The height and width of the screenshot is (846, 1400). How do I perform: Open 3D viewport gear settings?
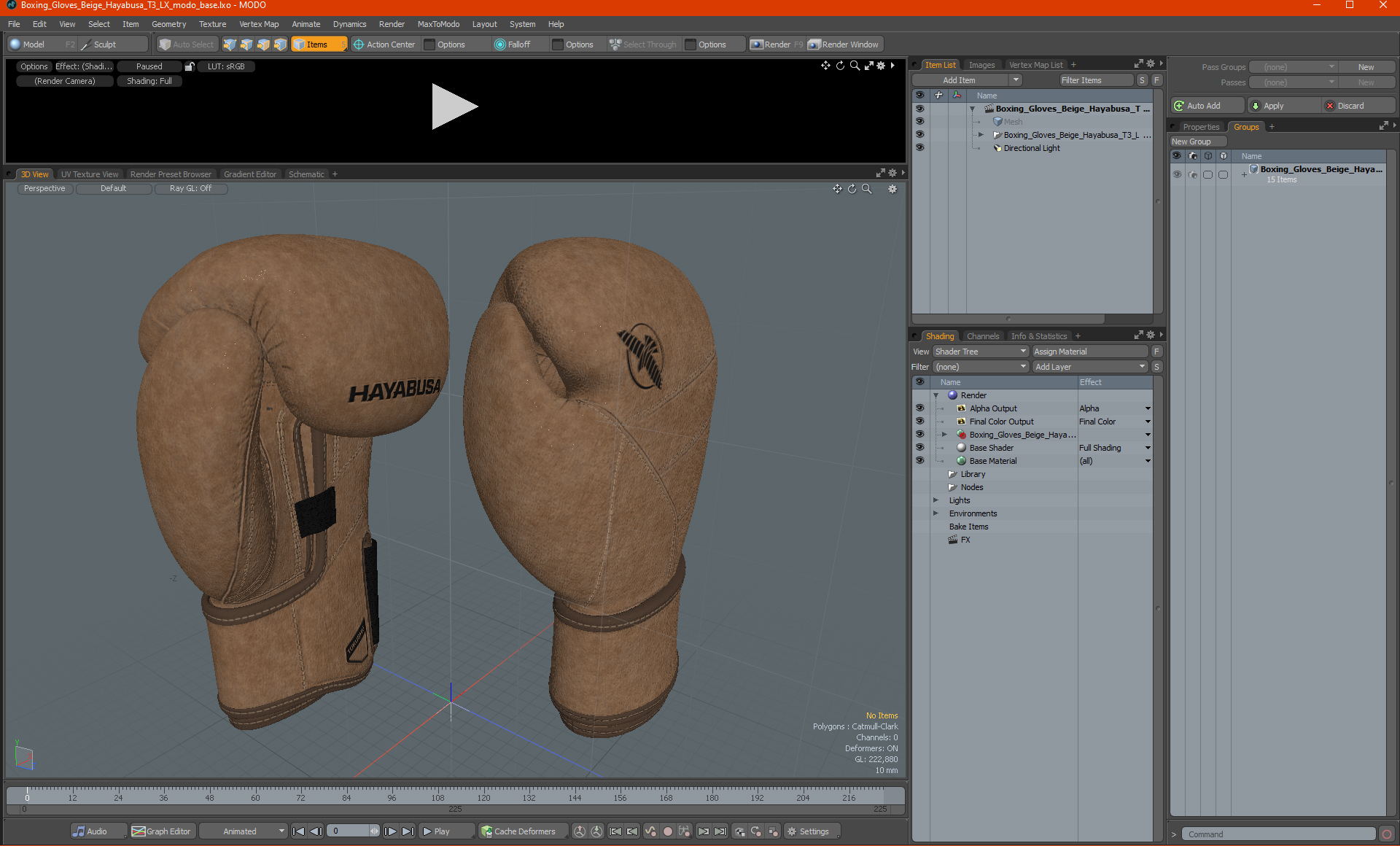click(x=892, y=189)
